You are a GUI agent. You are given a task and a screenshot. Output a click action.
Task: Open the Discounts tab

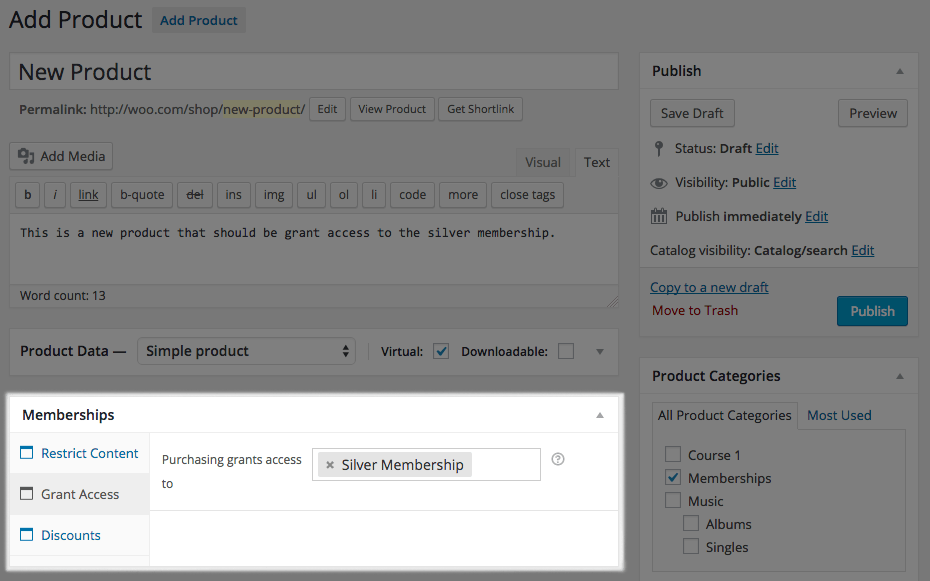point(70,535)
